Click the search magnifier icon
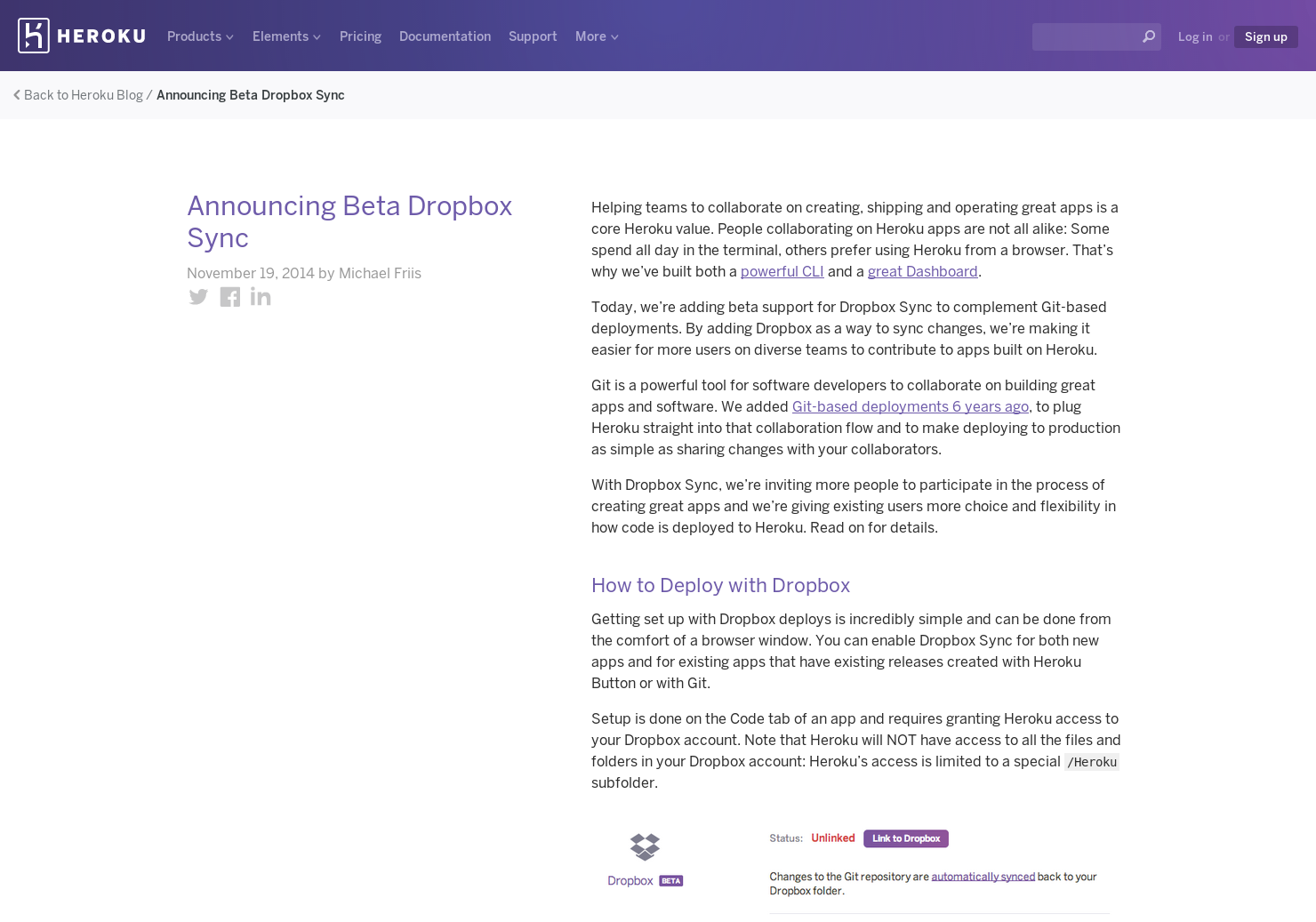The image size is (1316, 922). point(1148,36)
